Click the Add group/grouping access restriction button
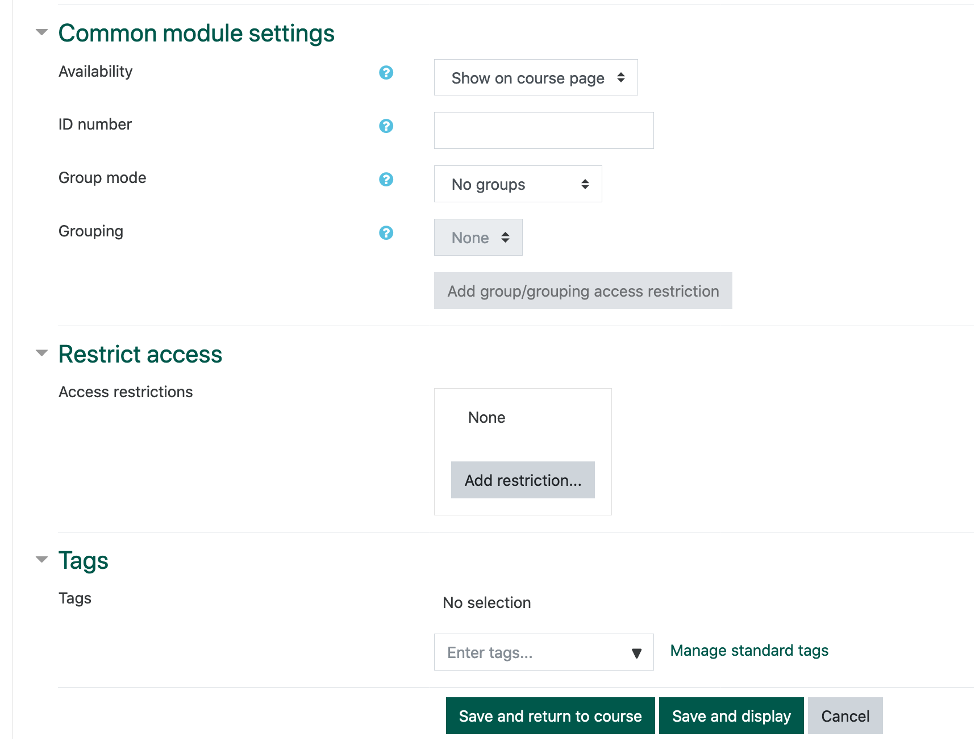The width and height of the screenshot is (974, 739). click(582, 290)
